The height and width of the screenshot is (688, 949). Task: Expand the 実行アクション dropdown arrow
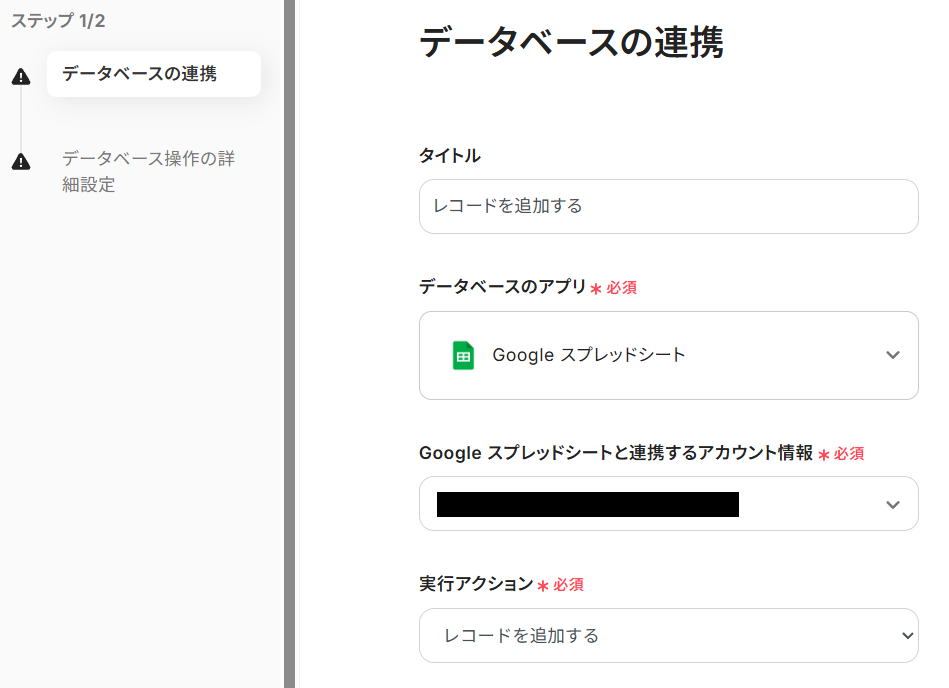point(907,636)
